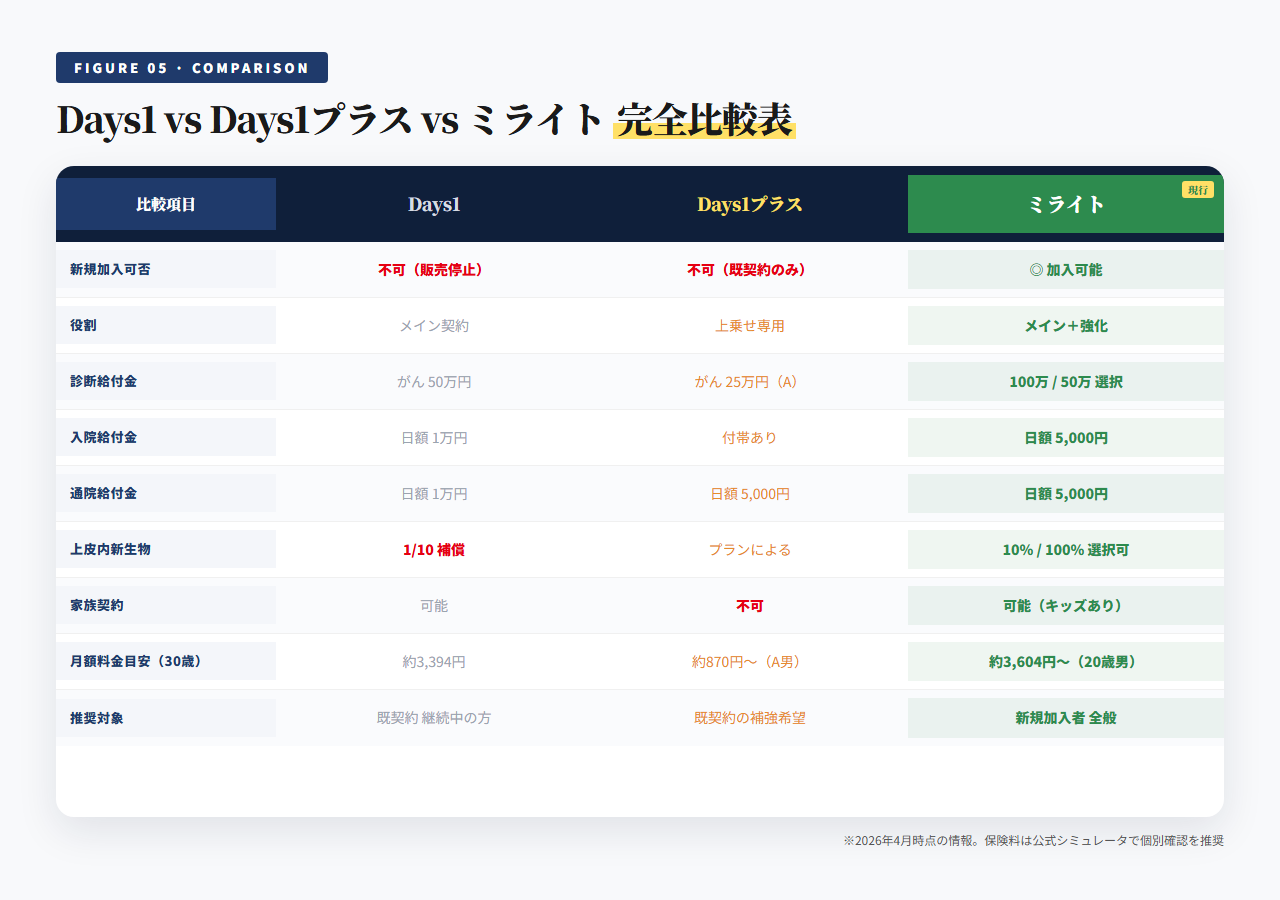Select the Days1 column header
The image size is (1280, 900).
[x=434, y=204]
